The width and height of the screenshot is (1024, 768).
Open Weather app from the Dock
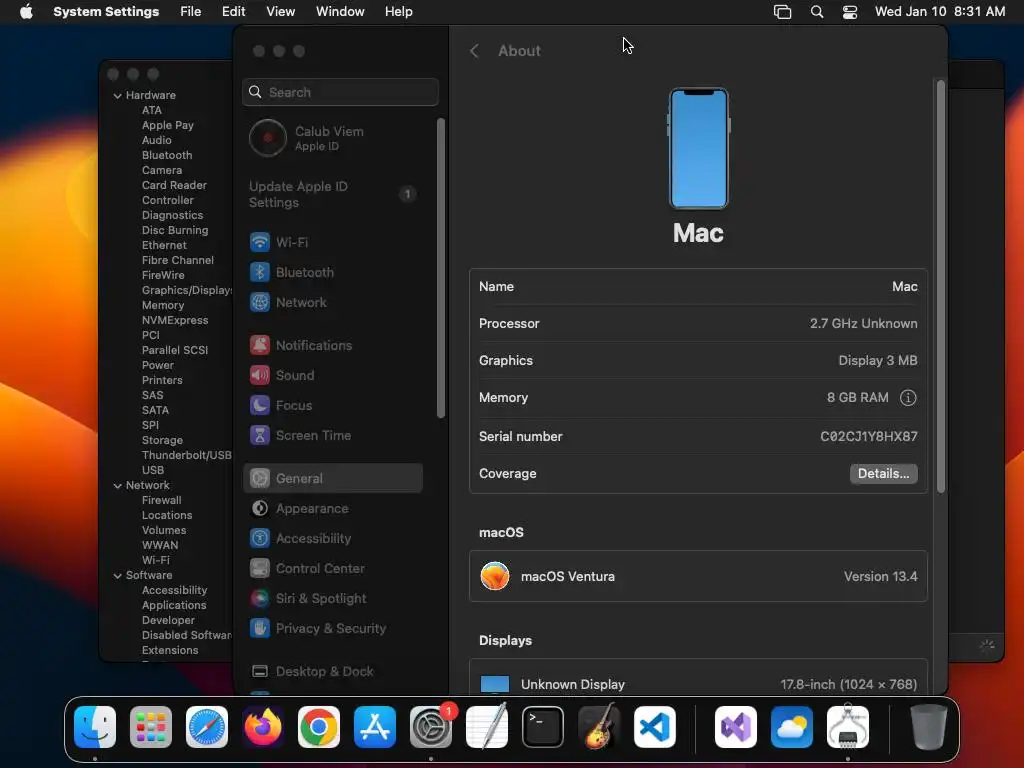click(792, 727)
